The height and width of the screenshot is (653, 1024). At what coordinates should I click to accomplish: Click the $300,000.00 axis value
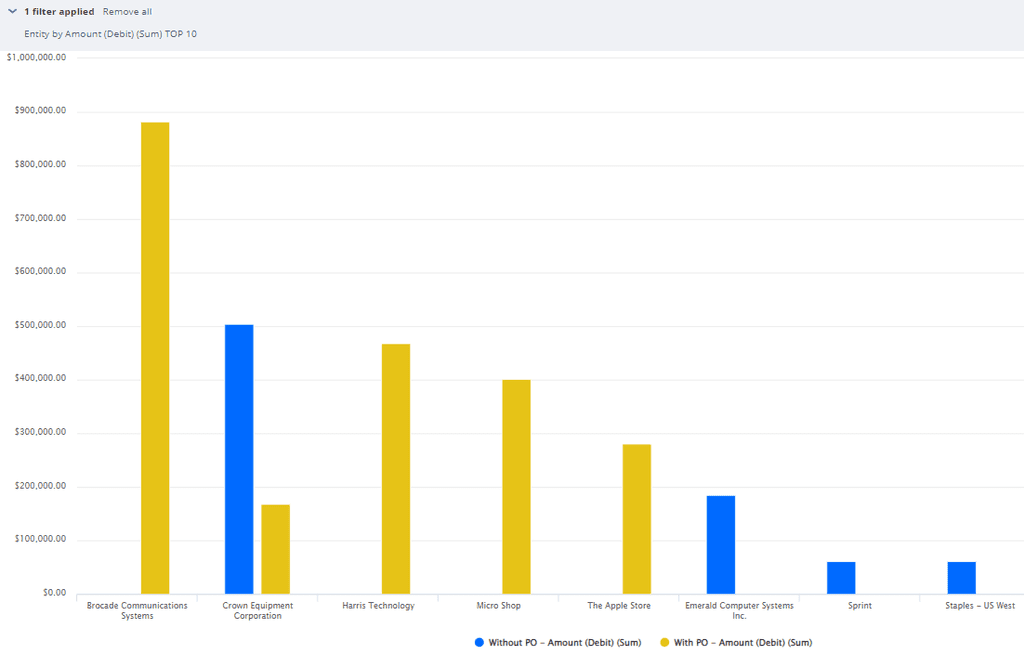[x=40, y=432]
